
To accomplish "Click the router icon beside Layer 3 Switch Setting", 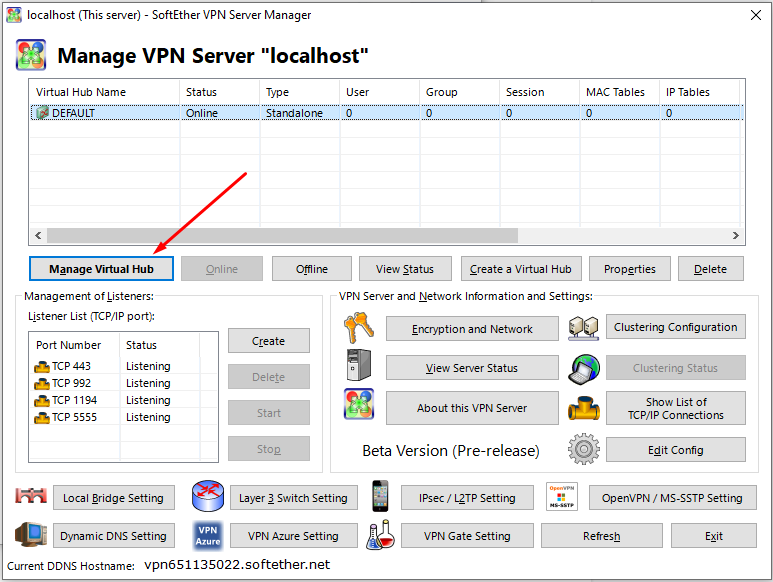I will pyautogui.click(x=208, y=496).
